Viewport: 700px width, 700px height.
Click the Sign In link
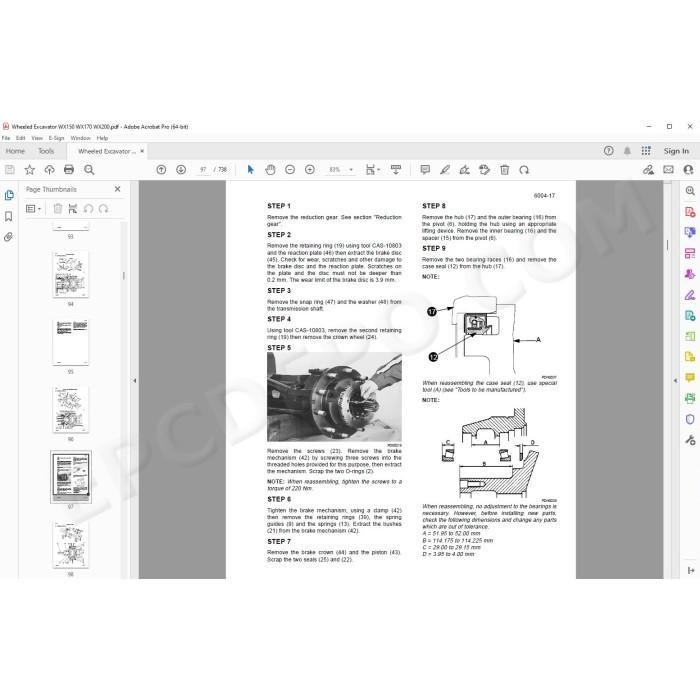click(676, 151)
